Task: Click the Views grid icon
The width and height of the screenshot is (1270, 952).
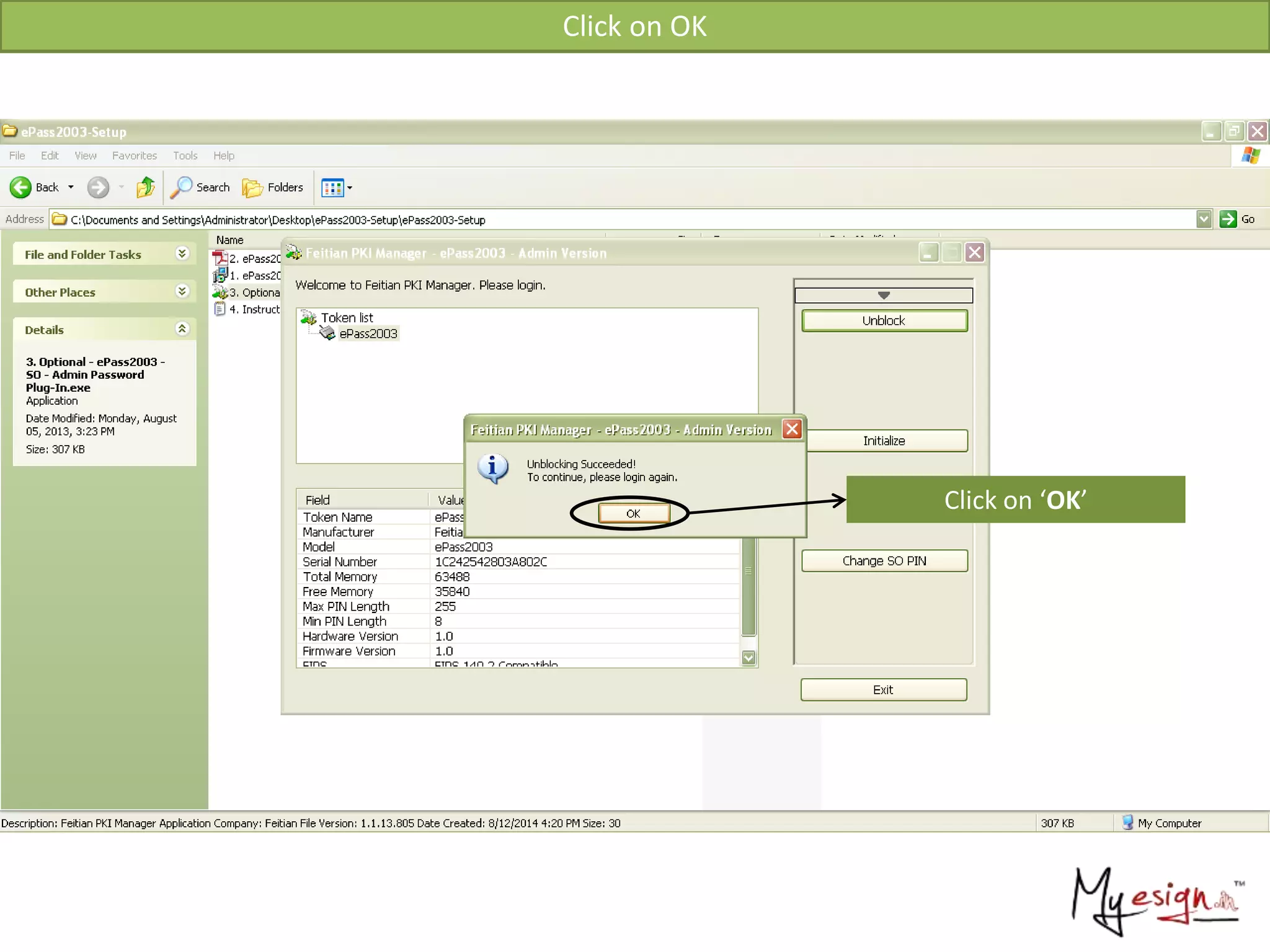Action: click(332, 187)
